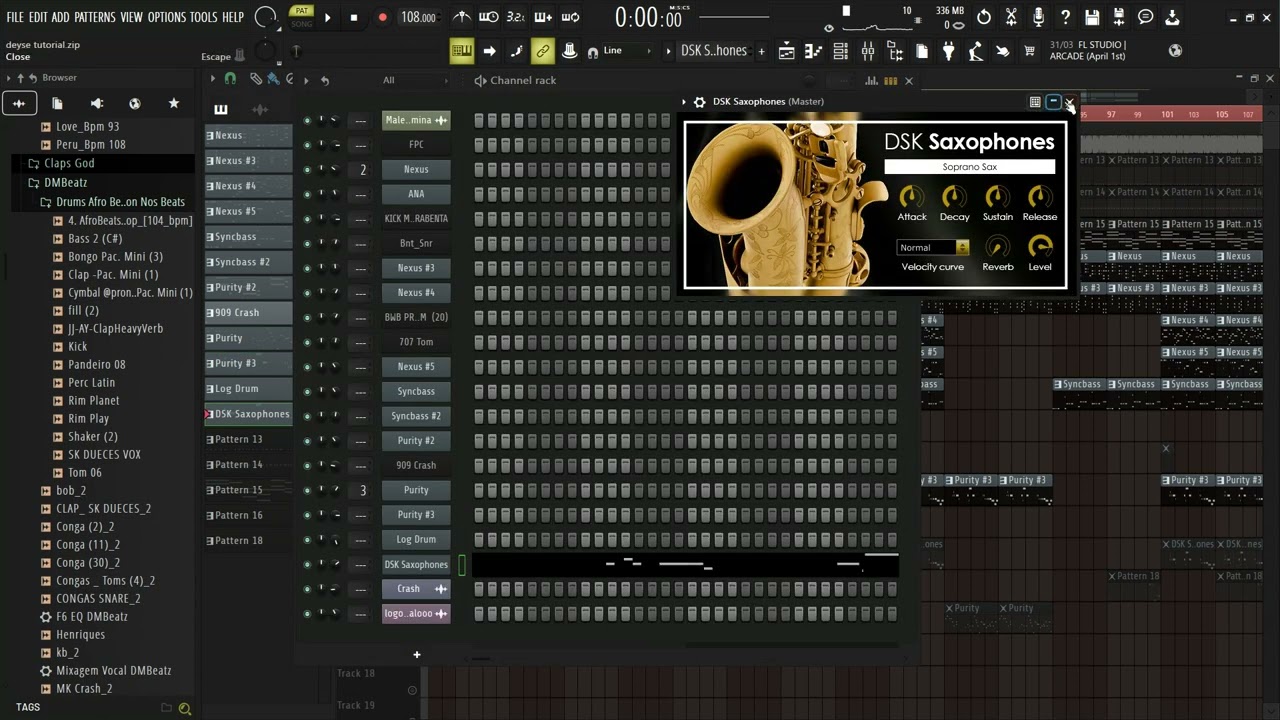Image resolution: width=1280 pixels, height=720 pixels.
Task: Select Pandeiro 08 sample in browser
Action: [97, 364]
